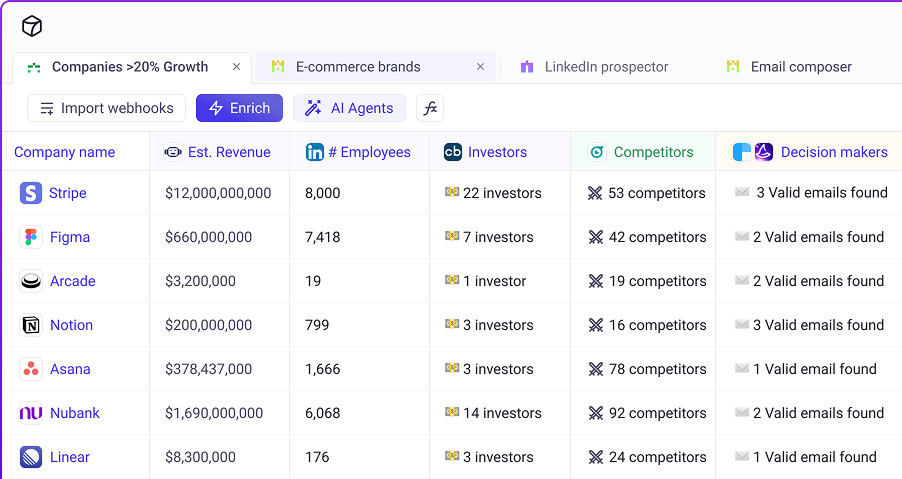Click the Enrich button
The height and width of the screenshot is (479, 902).
pos(239,108)
